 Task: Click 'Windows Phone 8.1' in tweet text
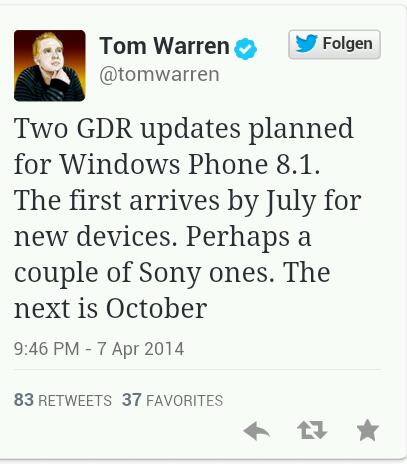tap(190, 164)
